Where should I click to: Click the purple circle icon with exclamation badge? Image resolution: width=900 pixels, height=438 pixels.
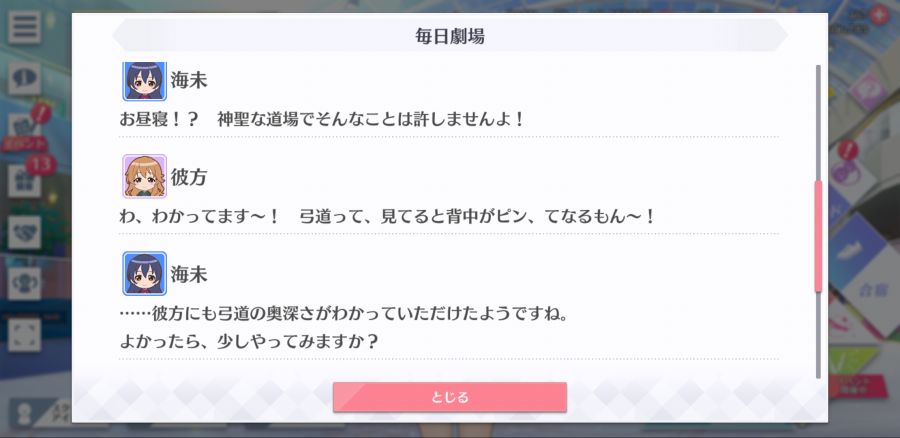[844, 166]
